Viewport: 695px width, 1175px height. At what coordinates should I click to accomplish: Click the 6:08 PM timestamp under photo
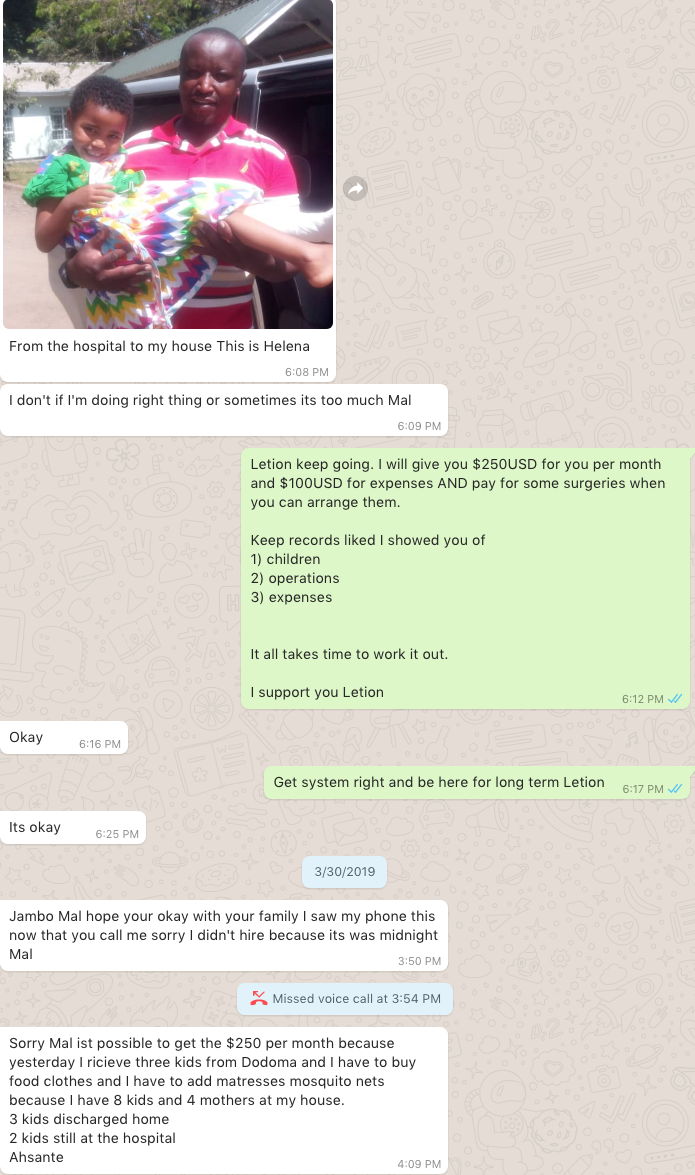[307, 372]
